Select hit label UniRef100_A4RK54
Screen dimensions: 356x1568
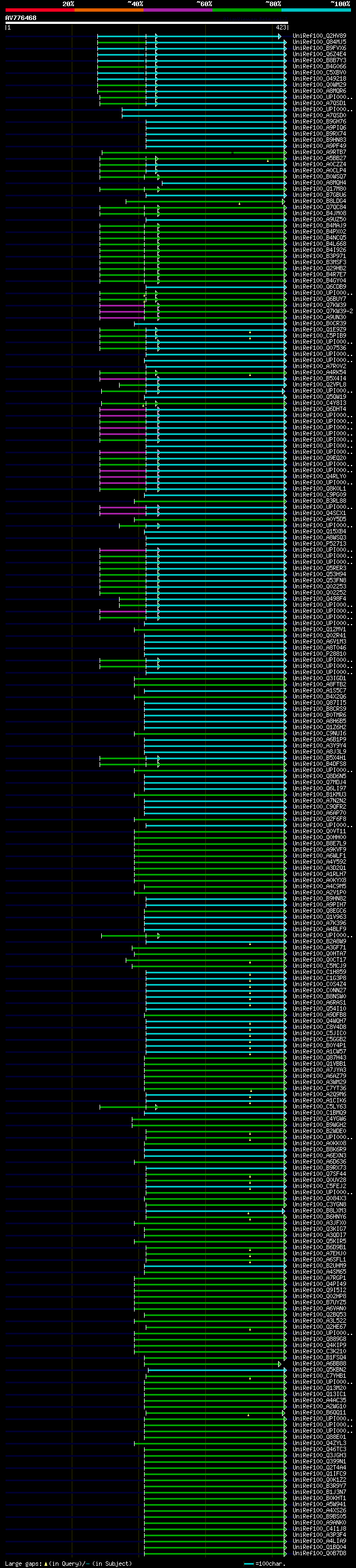[319, 373]
